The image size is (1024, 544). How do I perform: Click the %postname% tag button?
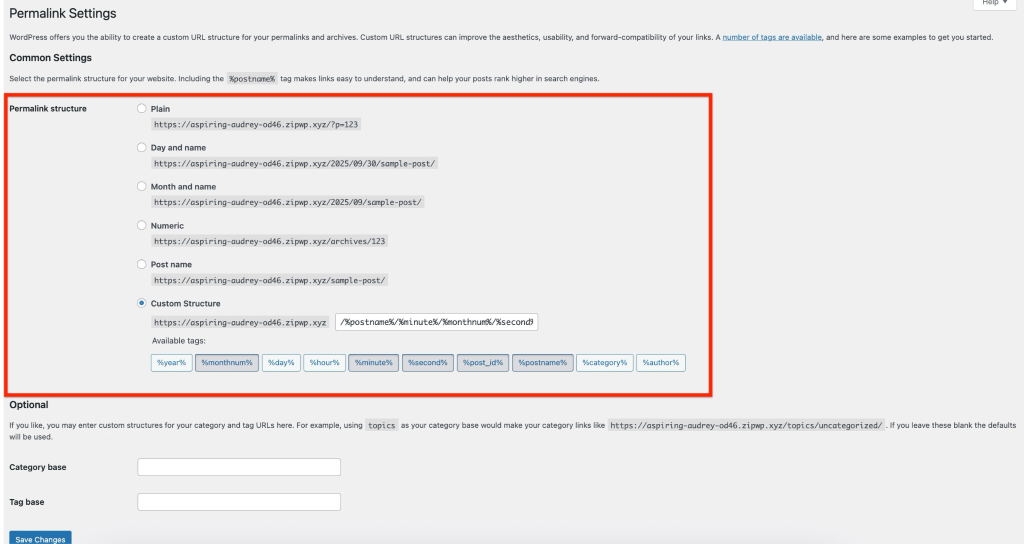(543, 363)
